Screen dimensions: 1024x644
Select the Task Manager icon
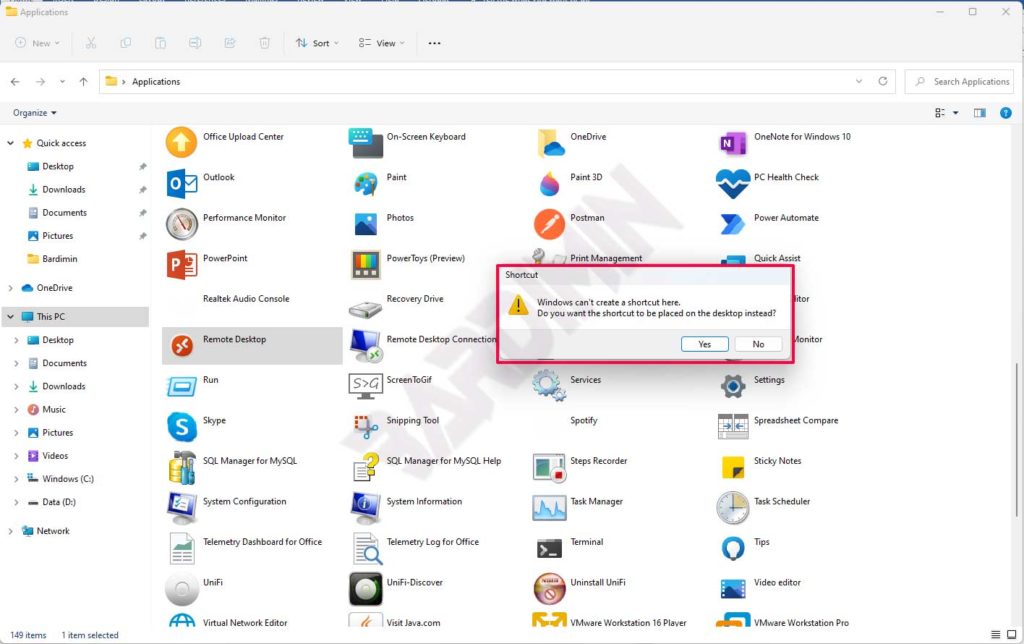tap(549, 508)
